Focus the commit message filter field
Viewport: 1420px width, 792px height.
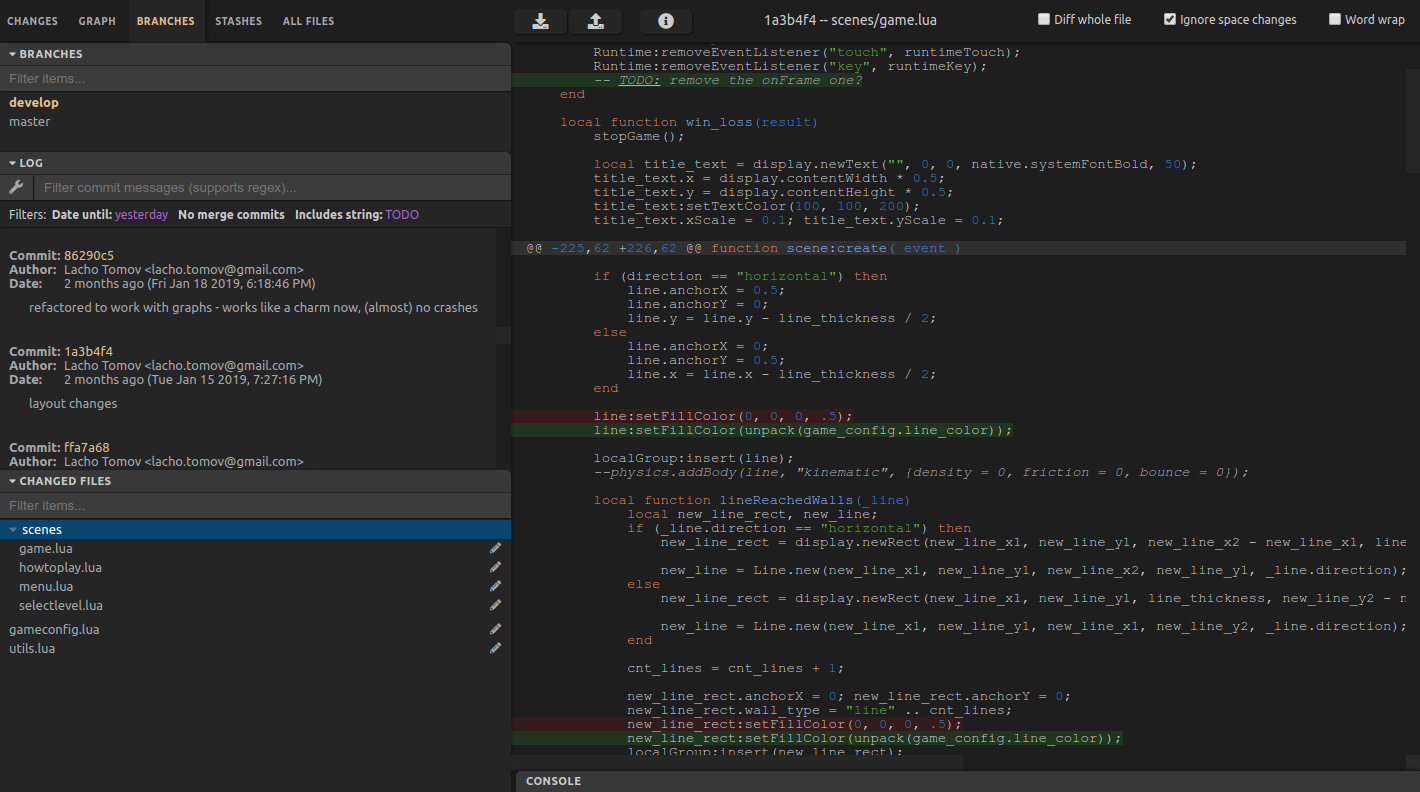click(270, 187)
